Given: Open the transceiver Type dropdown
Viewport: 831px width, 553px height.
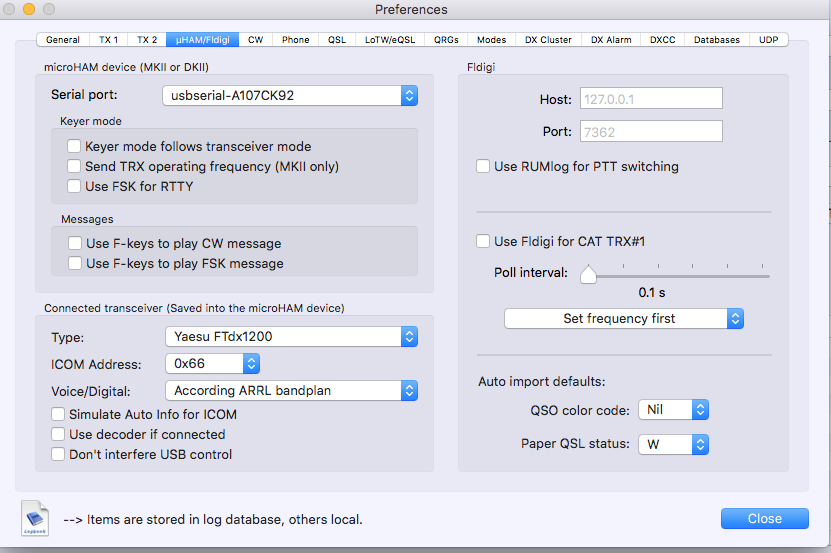Looking at the screenshot, I should pos(291,337).
